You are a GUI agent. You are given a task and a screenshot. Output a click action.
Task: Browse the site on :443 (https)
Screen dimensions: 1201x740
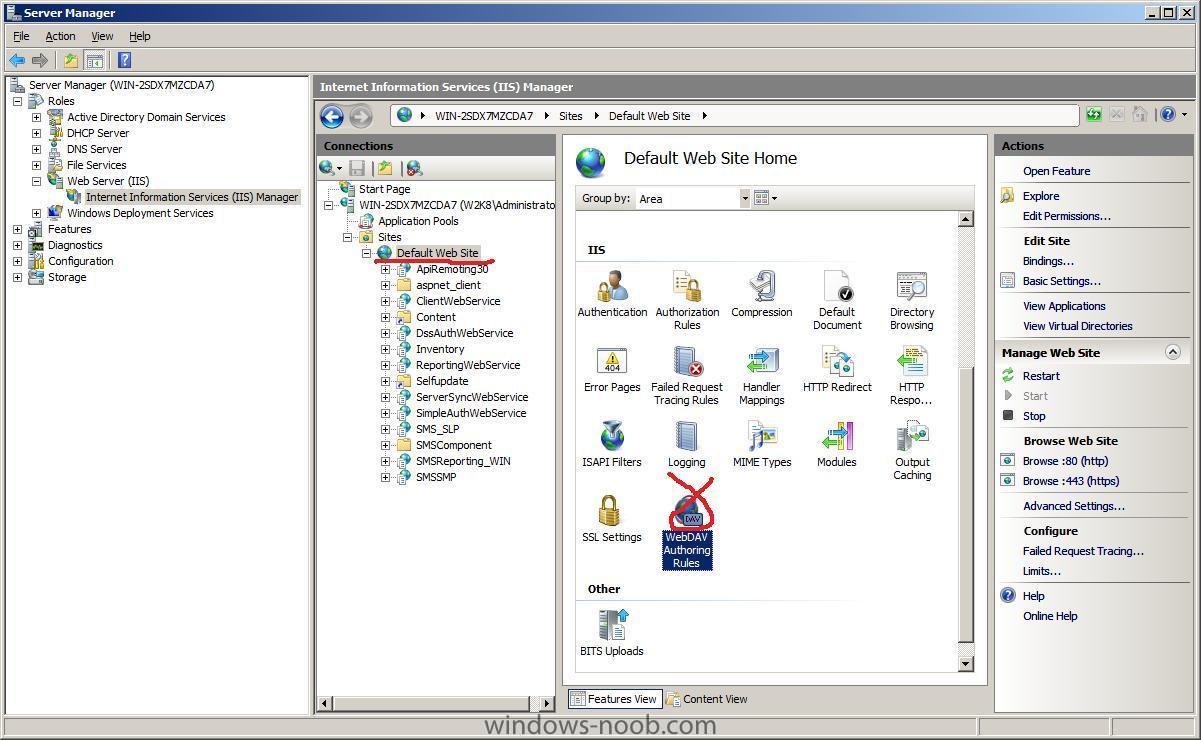[x=1070, y=481]
